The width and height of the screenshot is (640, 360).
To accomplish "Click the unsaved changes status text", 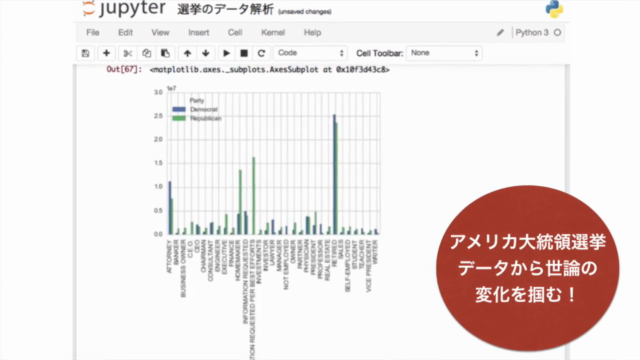I will click(304, 12).
